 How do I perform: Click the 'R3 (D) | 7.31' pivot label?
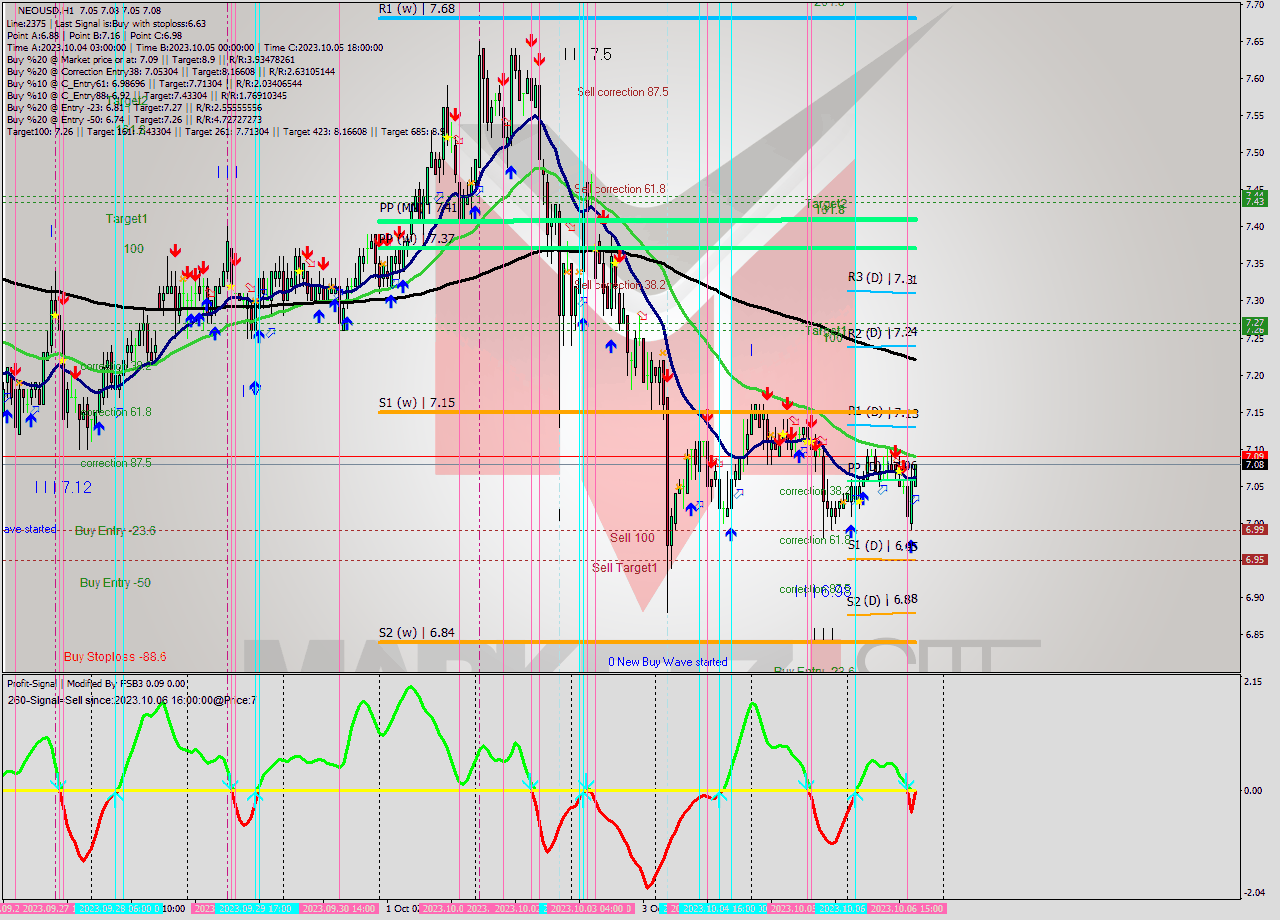(x=882, y=278)
